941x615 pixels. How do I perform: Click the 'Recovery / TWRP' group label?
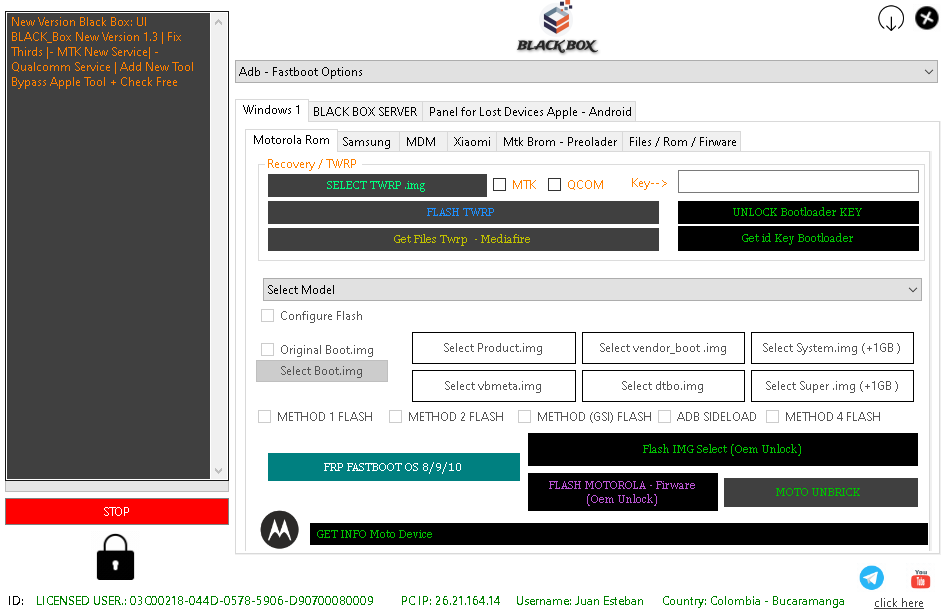tap(311, 164)
